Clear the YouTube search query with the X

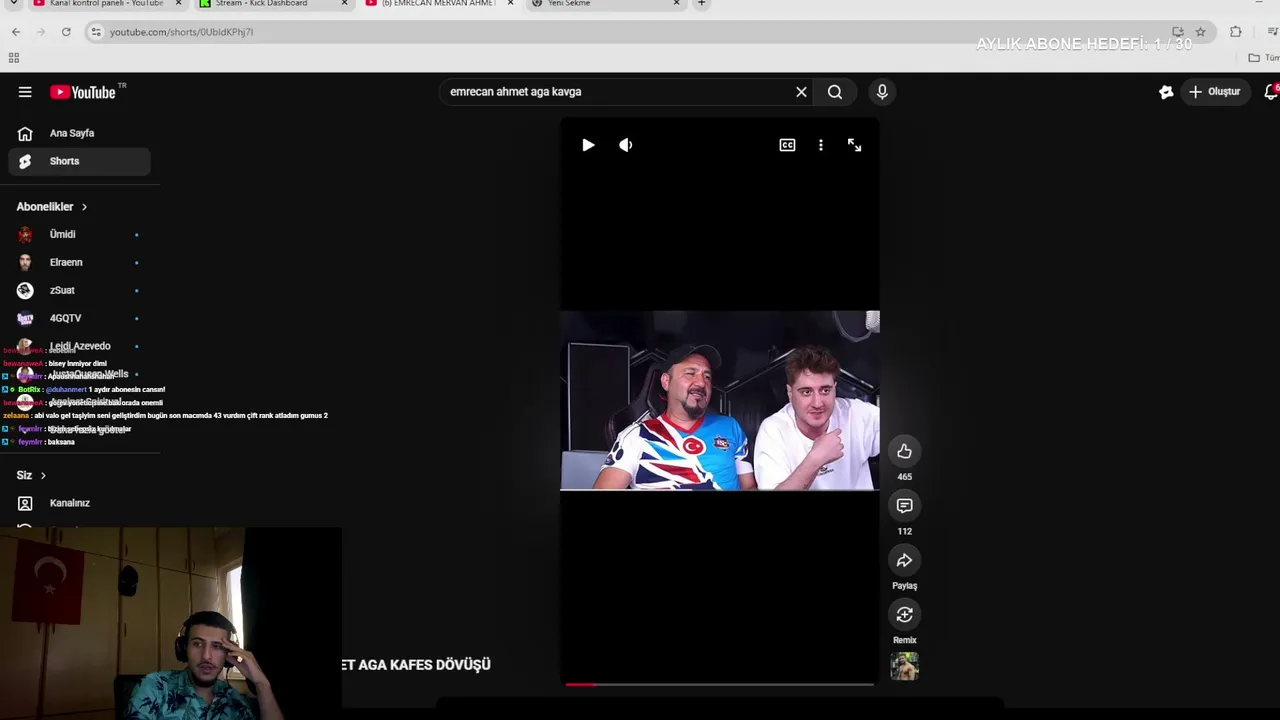pyautogui.click(x=801, y=92)
